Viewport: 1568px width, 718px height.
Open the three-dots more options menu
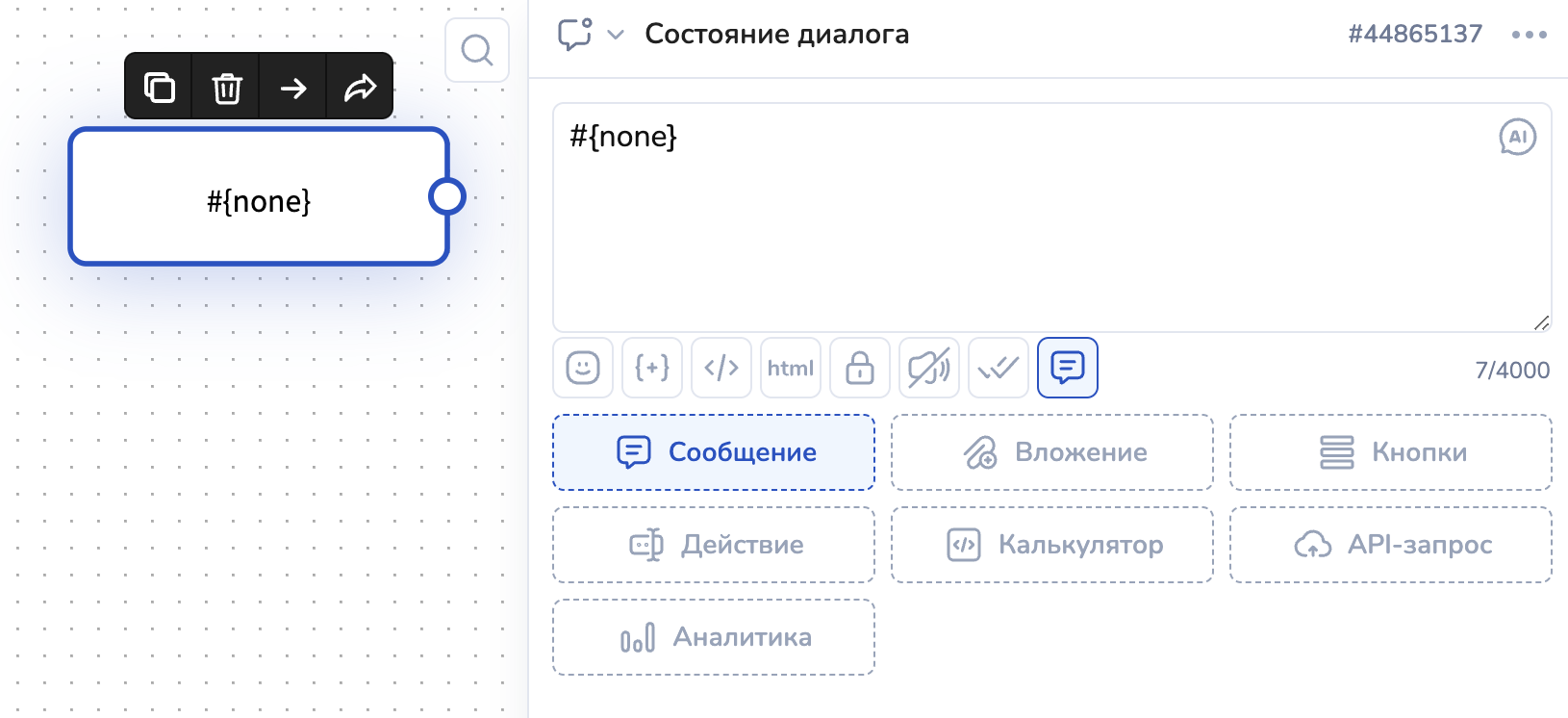(1529, 35)
